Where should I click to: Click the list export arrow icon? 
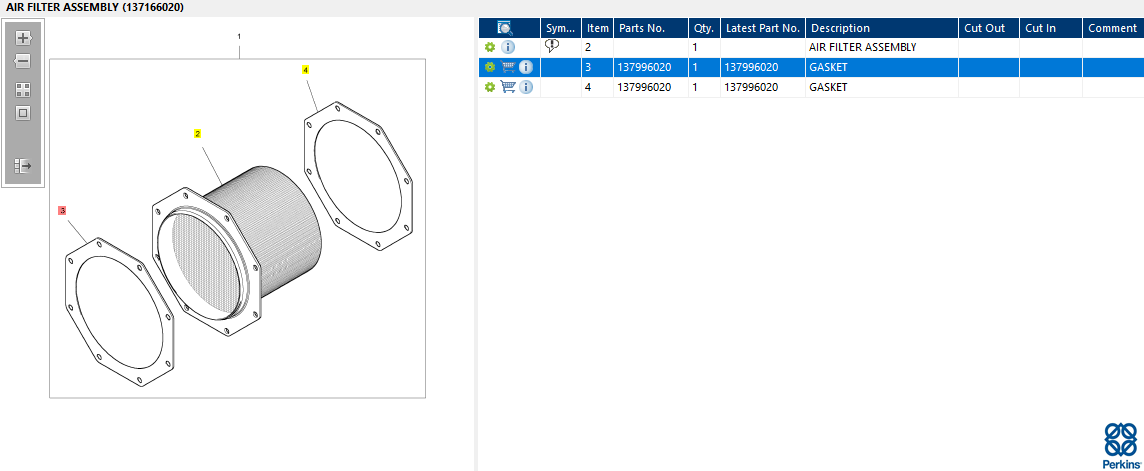coord(23,166)
